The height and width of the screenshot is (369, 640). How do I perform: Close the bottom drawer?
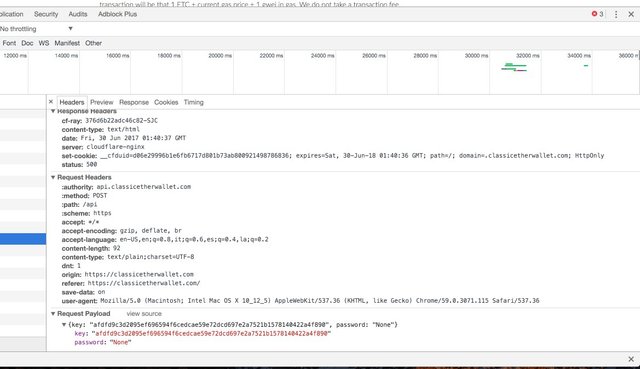click(631, 359)
